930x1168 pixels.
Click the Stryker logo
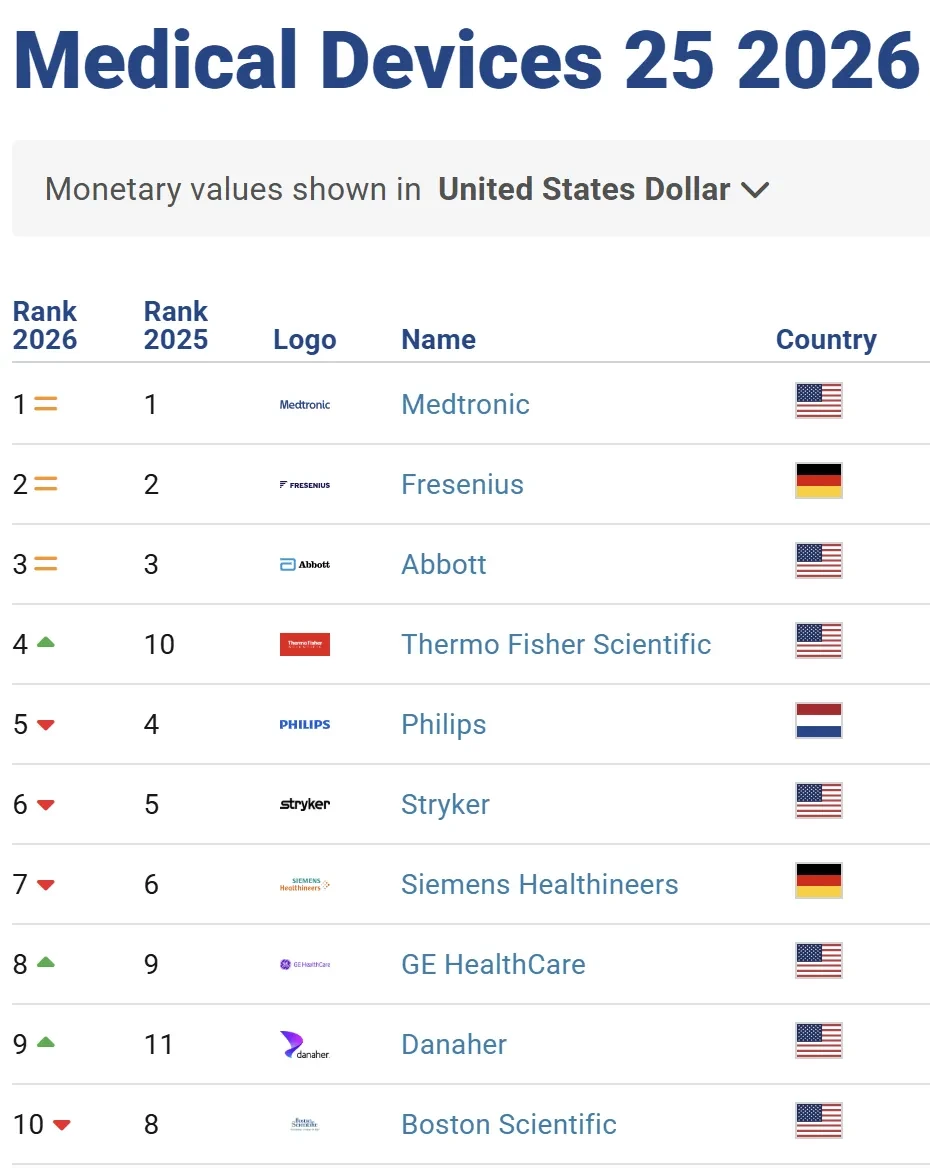click(x=305, y=804)
